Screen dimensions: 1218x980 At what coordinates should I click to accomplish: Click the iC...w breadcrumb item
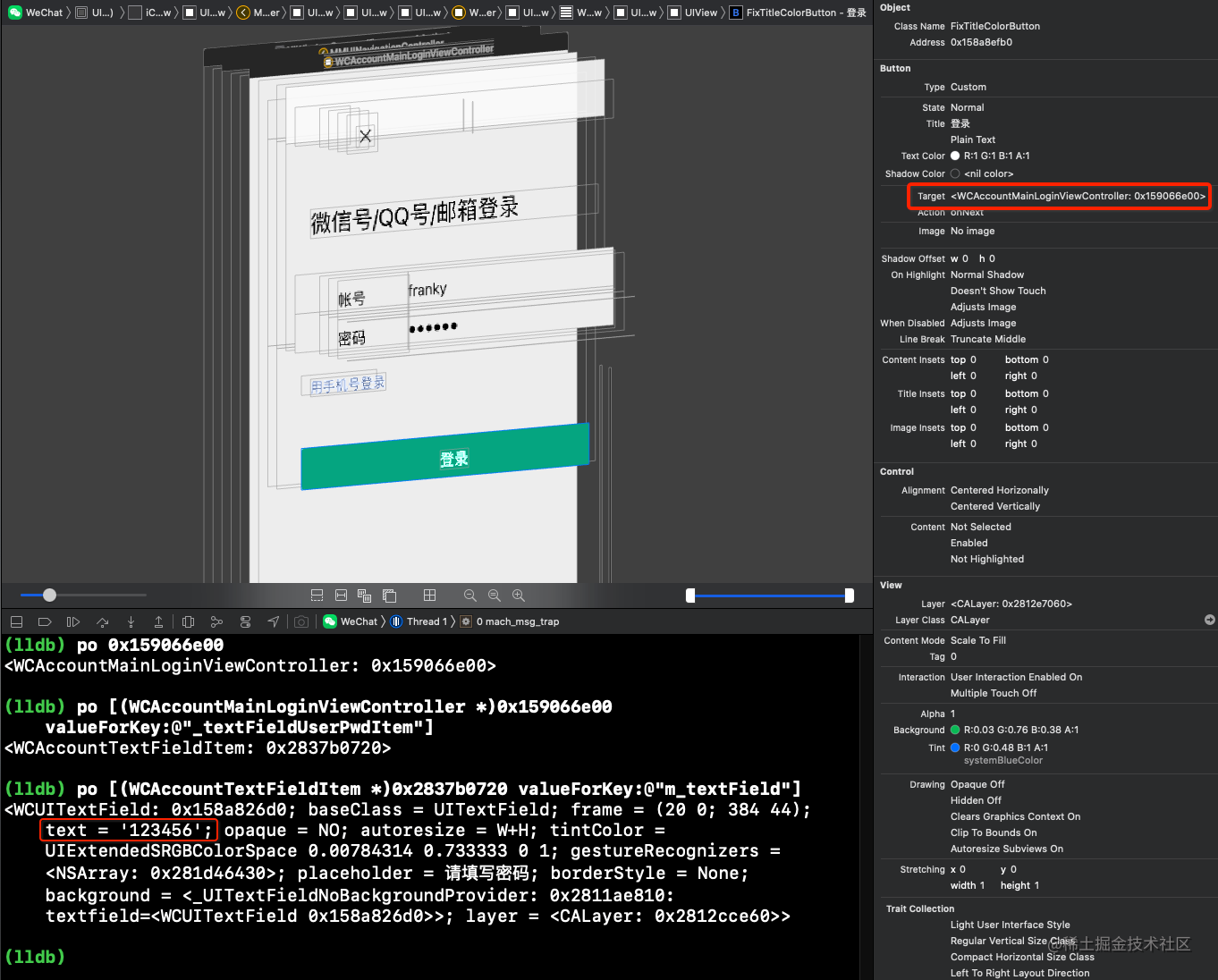pyautogui.click(x=150, y=13)
